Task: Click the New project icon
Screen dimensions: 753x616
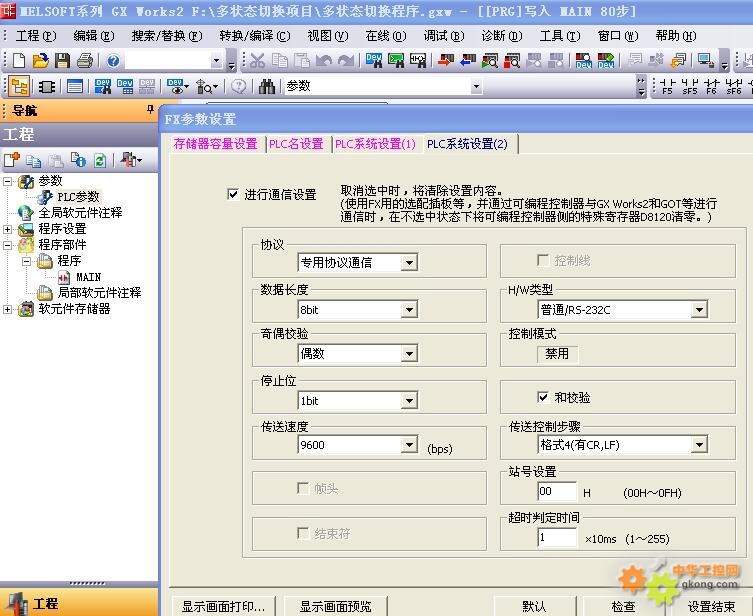Action: coord(19,60)
